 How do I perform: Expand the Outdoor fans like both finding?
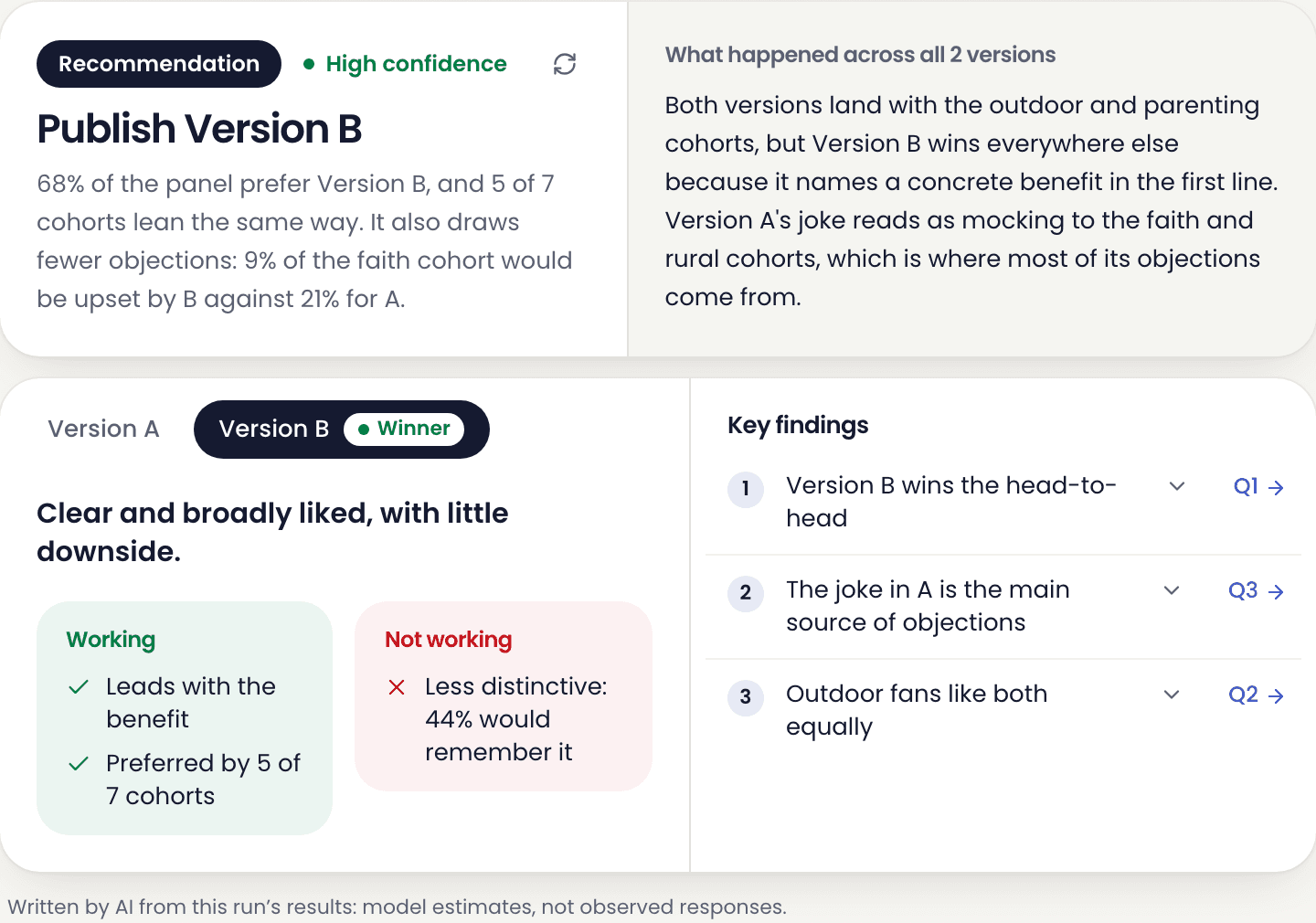click(1172, 695)
